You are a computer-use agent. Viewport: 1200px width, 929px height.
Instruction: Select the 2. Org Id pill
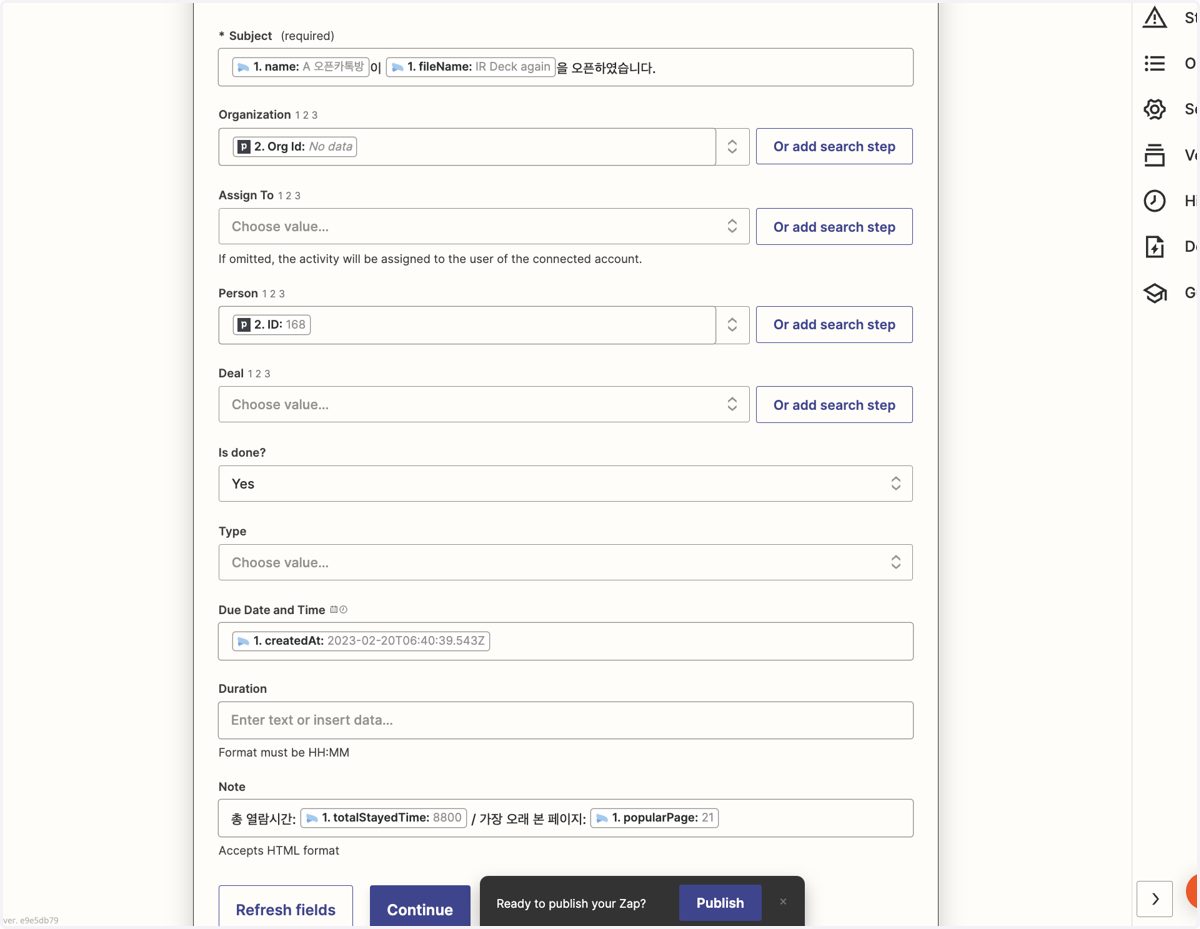pyautogui.click(x=295, y=147)
